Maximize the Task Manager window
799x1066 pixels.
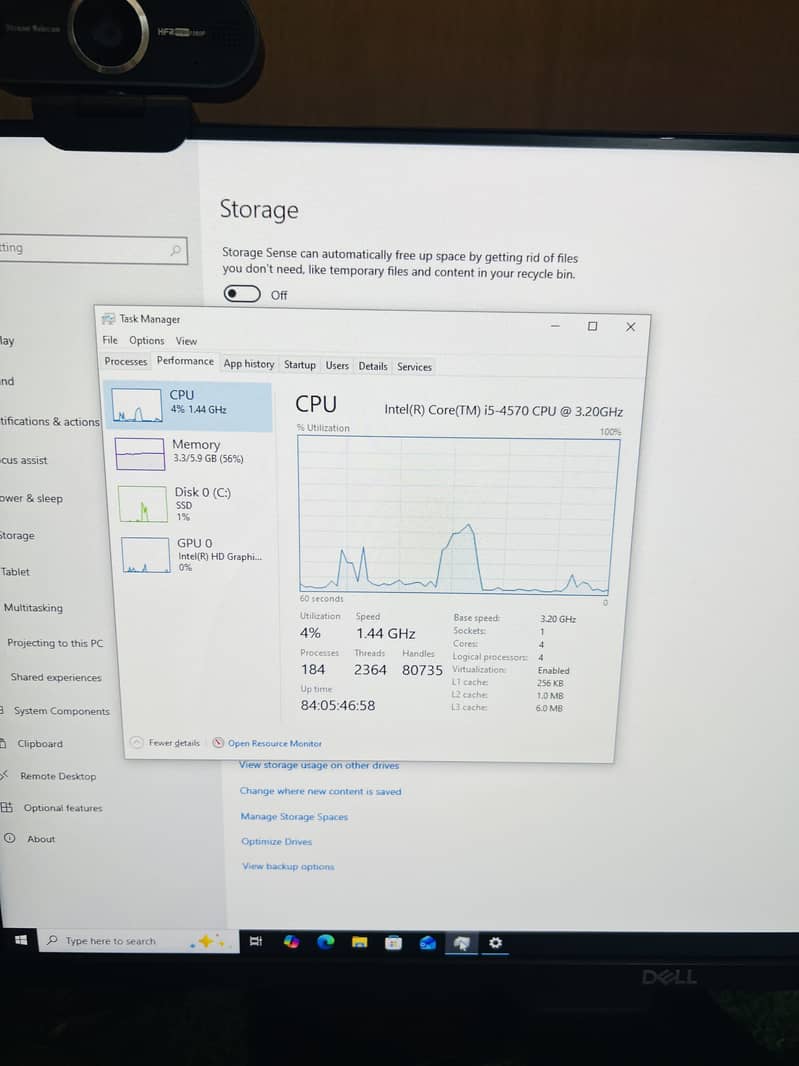(592, 326)
